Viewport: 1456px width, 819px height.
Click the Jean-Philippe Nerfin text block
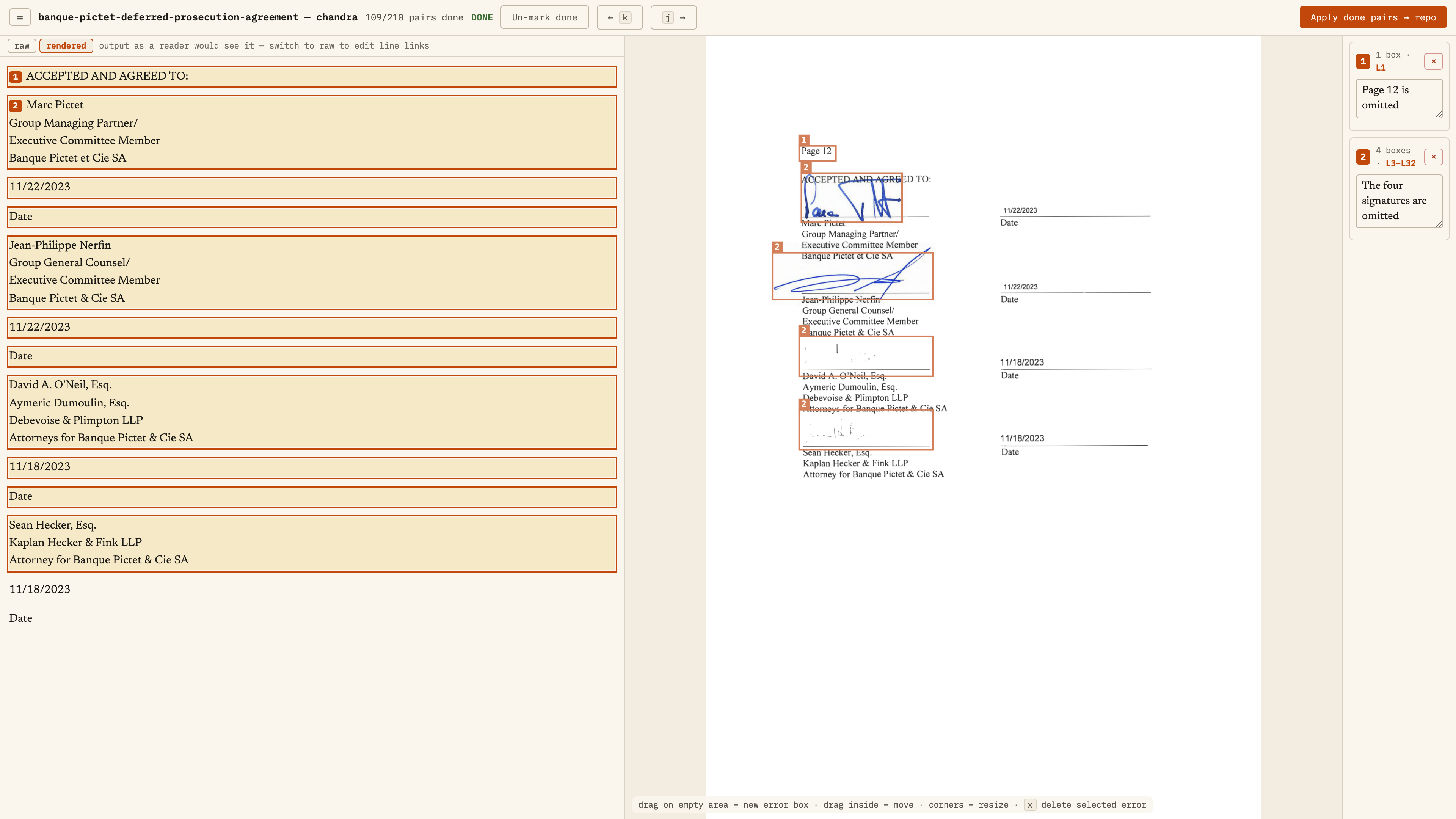click(312, 273)
